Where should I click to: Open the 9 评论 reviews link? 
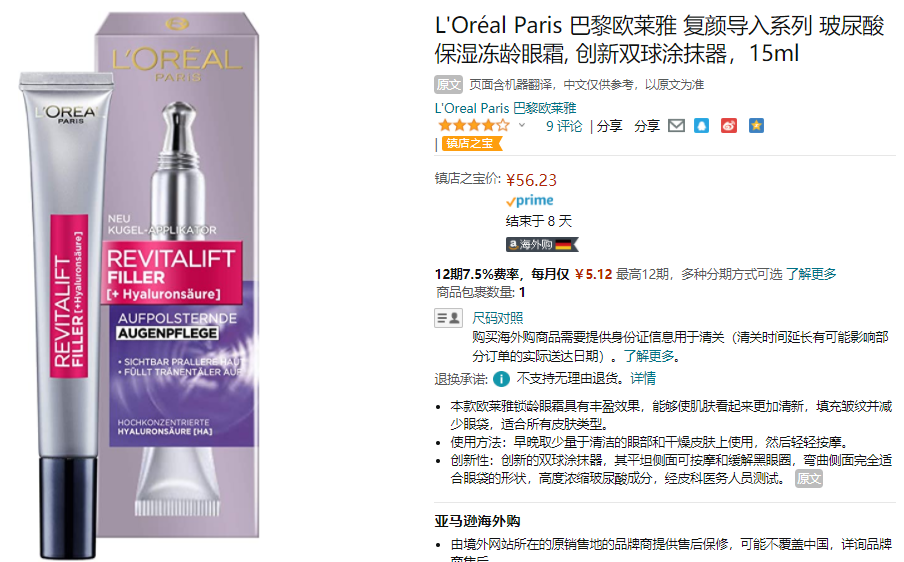click(564, 126)
